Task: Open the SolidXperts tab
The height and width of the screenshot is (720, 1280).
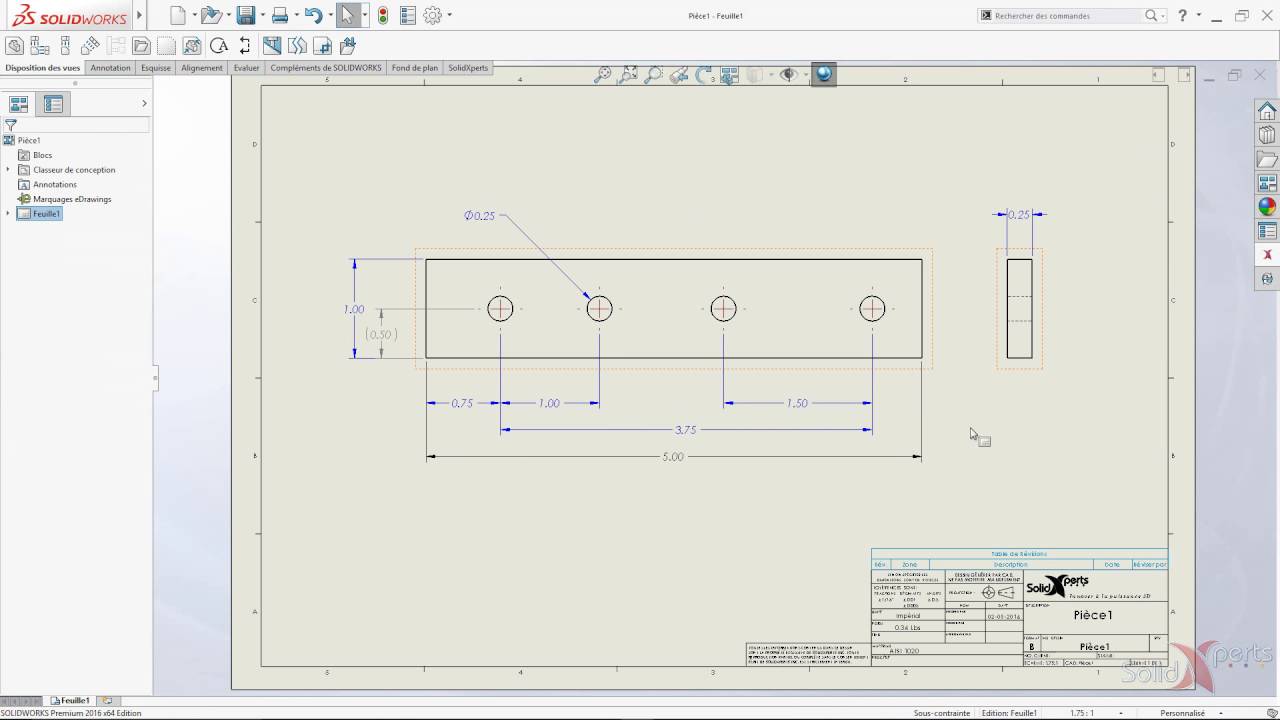Action: (x=468, y=68)
